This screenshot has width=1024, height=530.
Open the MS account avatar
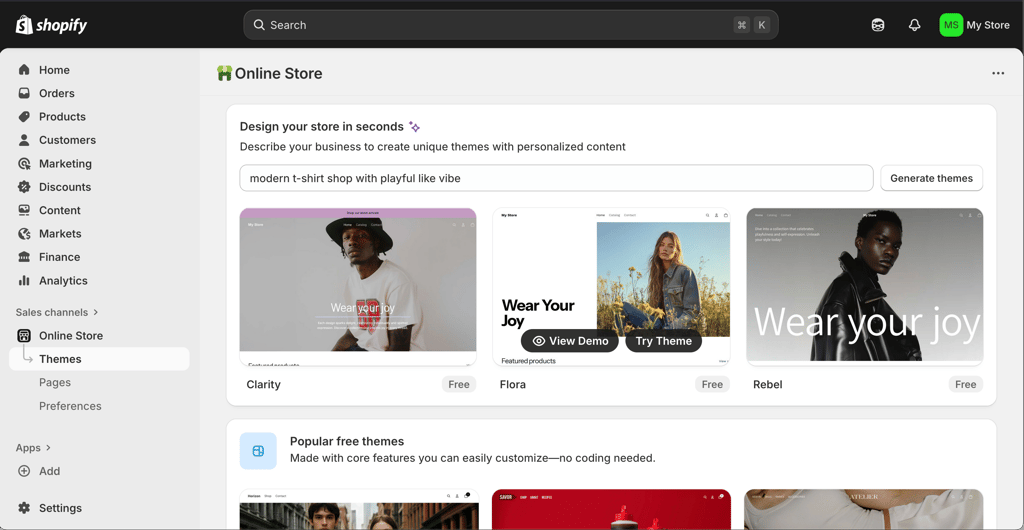[951, 25]
